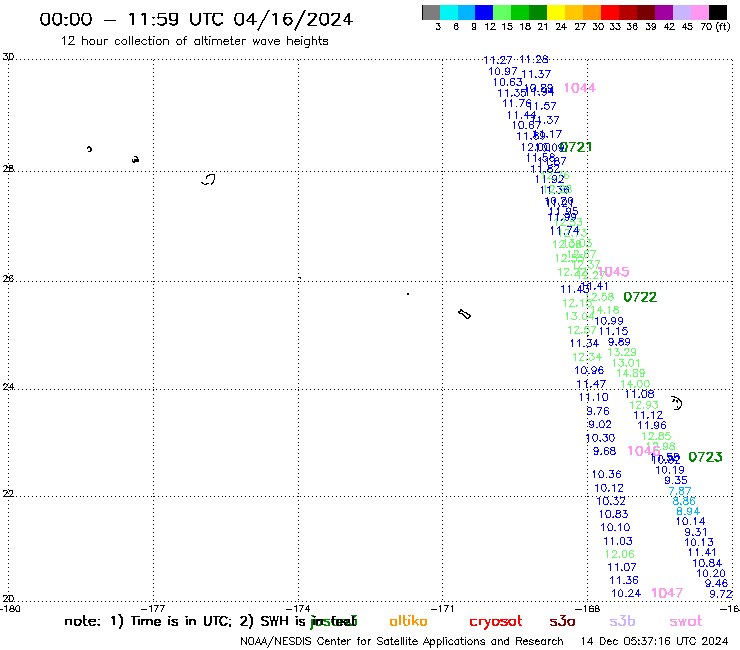Viewport: 740px width, 650px height.
Task: Select pink pass label 1045
Action: point(614,272)
